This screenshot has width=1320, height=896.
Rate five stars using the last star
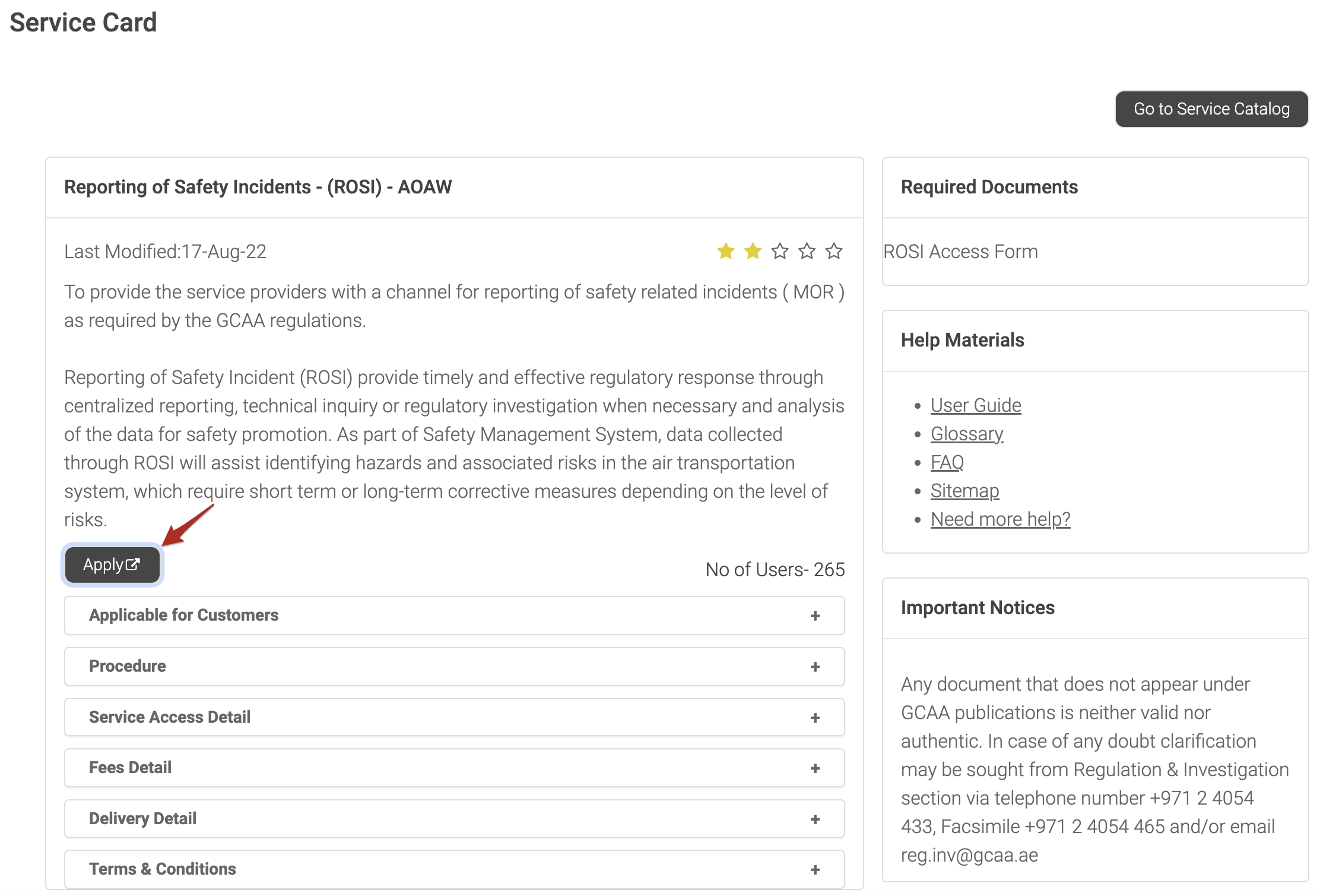pos(834,251)
